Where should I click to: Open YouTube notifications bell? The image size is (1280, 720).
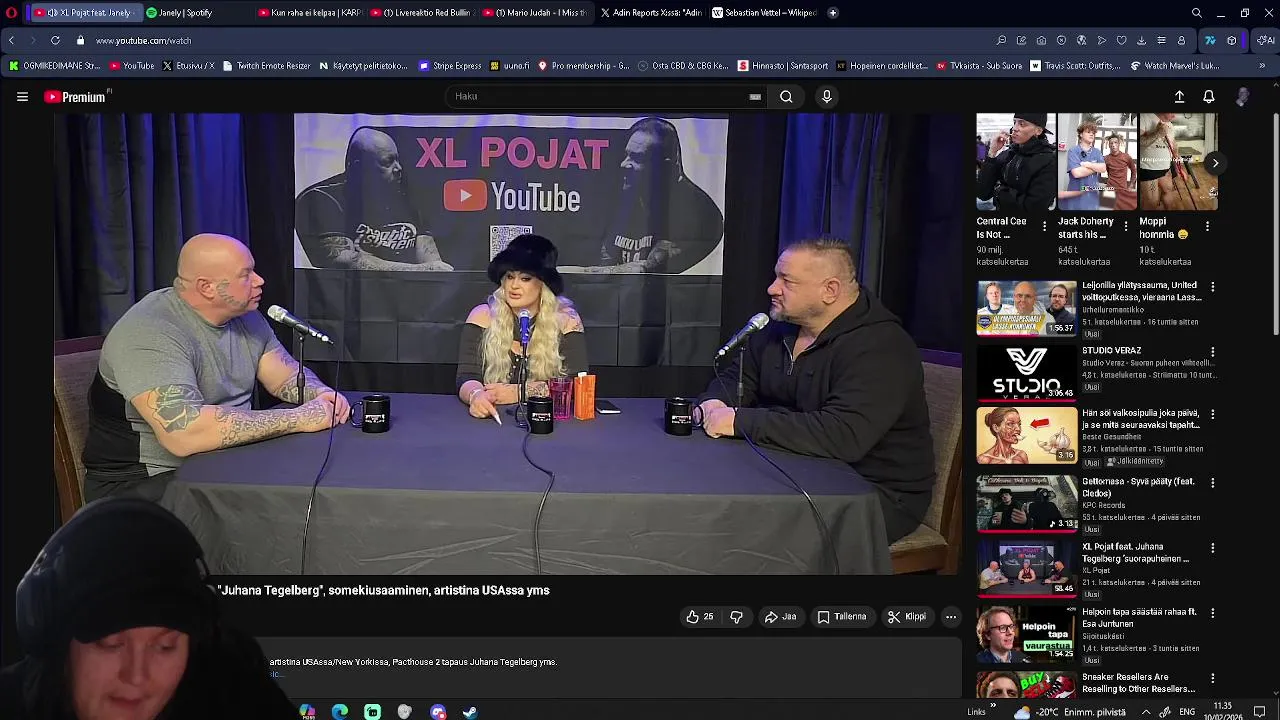(1208, 97)
